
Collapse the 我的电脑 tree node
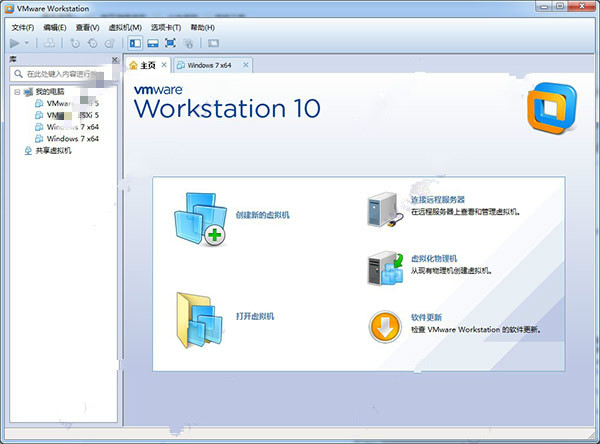tap(17, 91)
